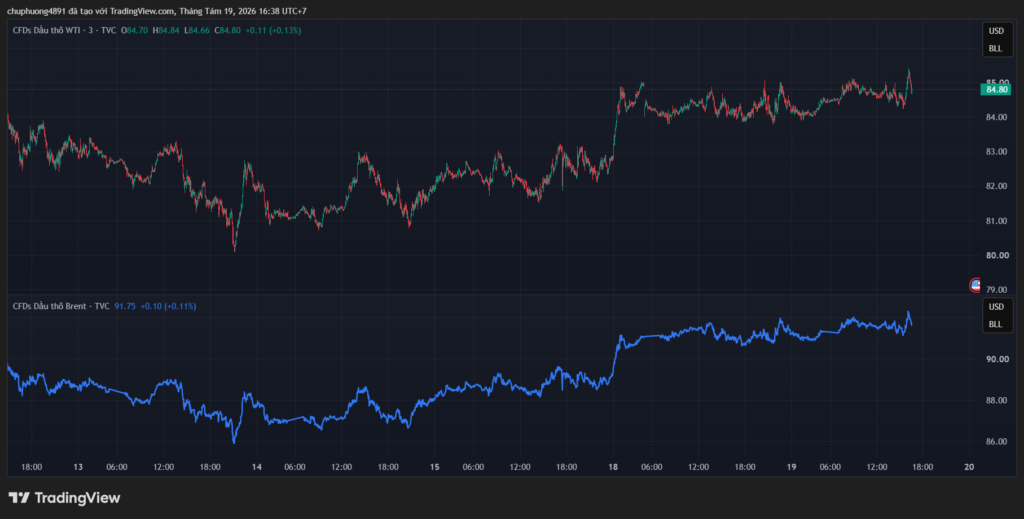The width and height of the screenshot is (1024, 519).
Task: Click date 13 on the time axis
Action: coord(78,467)
